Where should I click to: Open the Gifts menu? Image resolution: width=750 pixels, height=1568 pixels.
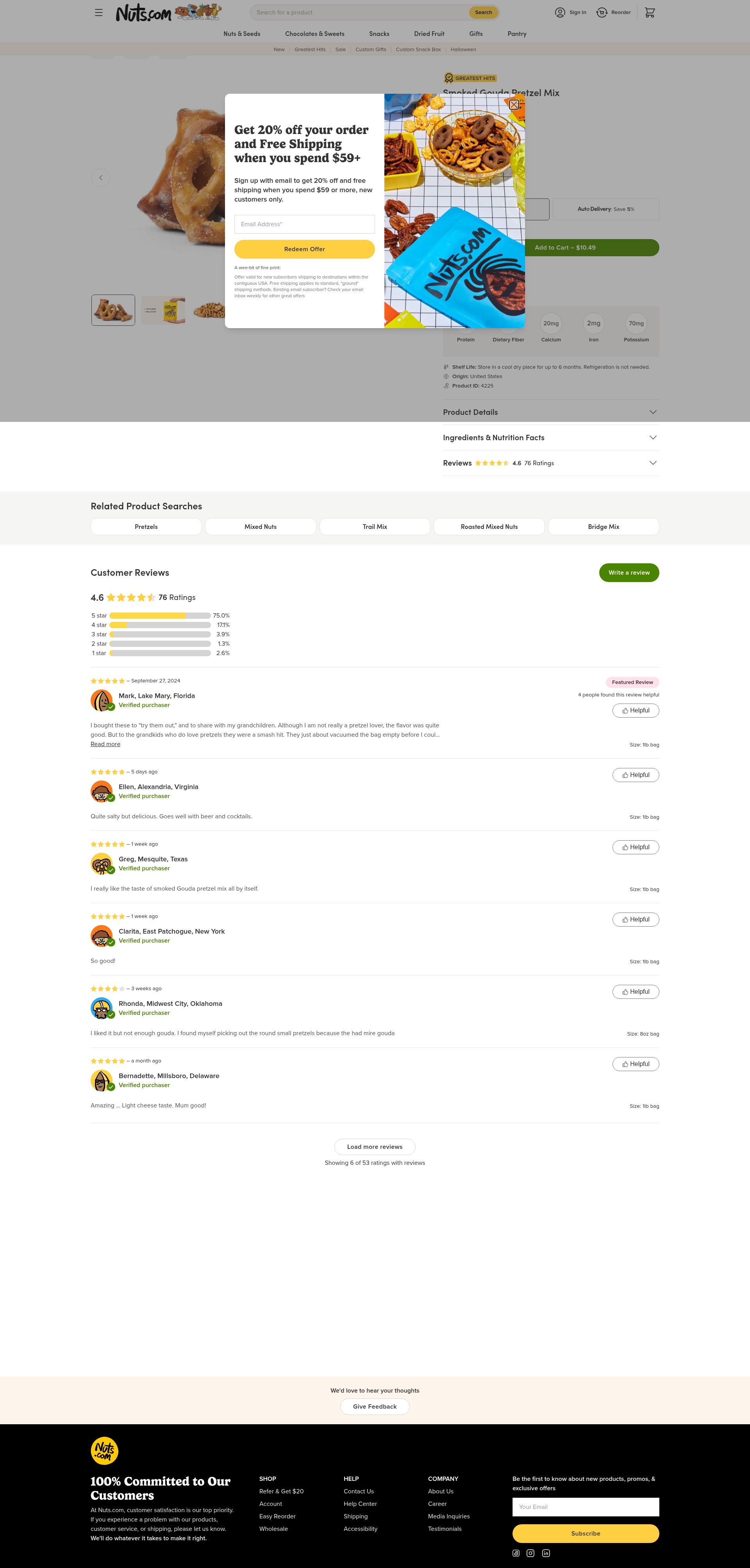click(x=476, y=34)
